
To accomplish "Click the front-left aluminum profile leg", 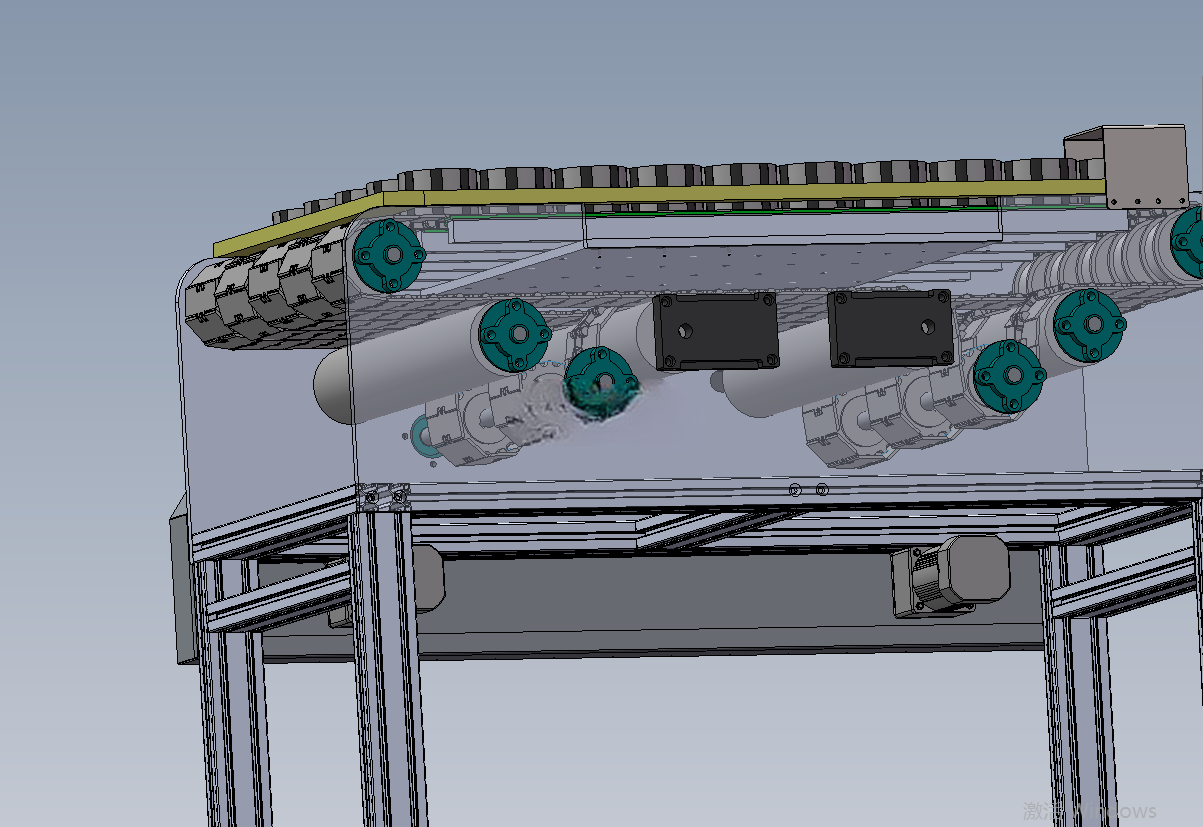I will [x=384, y=660].
